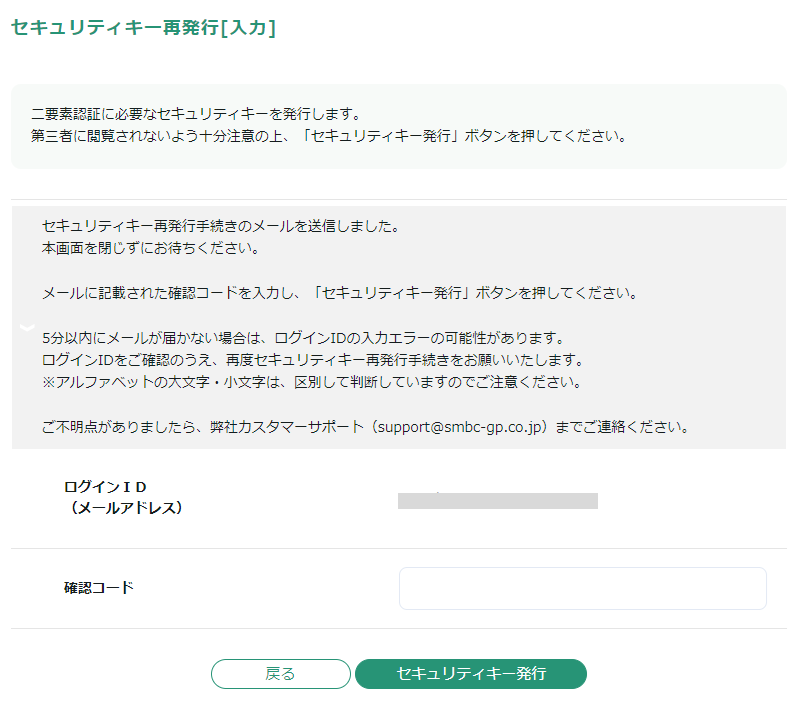The height and width of the screenshot is (714, 801).
Task: Click the ログインID（メールアドレス） label
Action: (x=123, y=497)
